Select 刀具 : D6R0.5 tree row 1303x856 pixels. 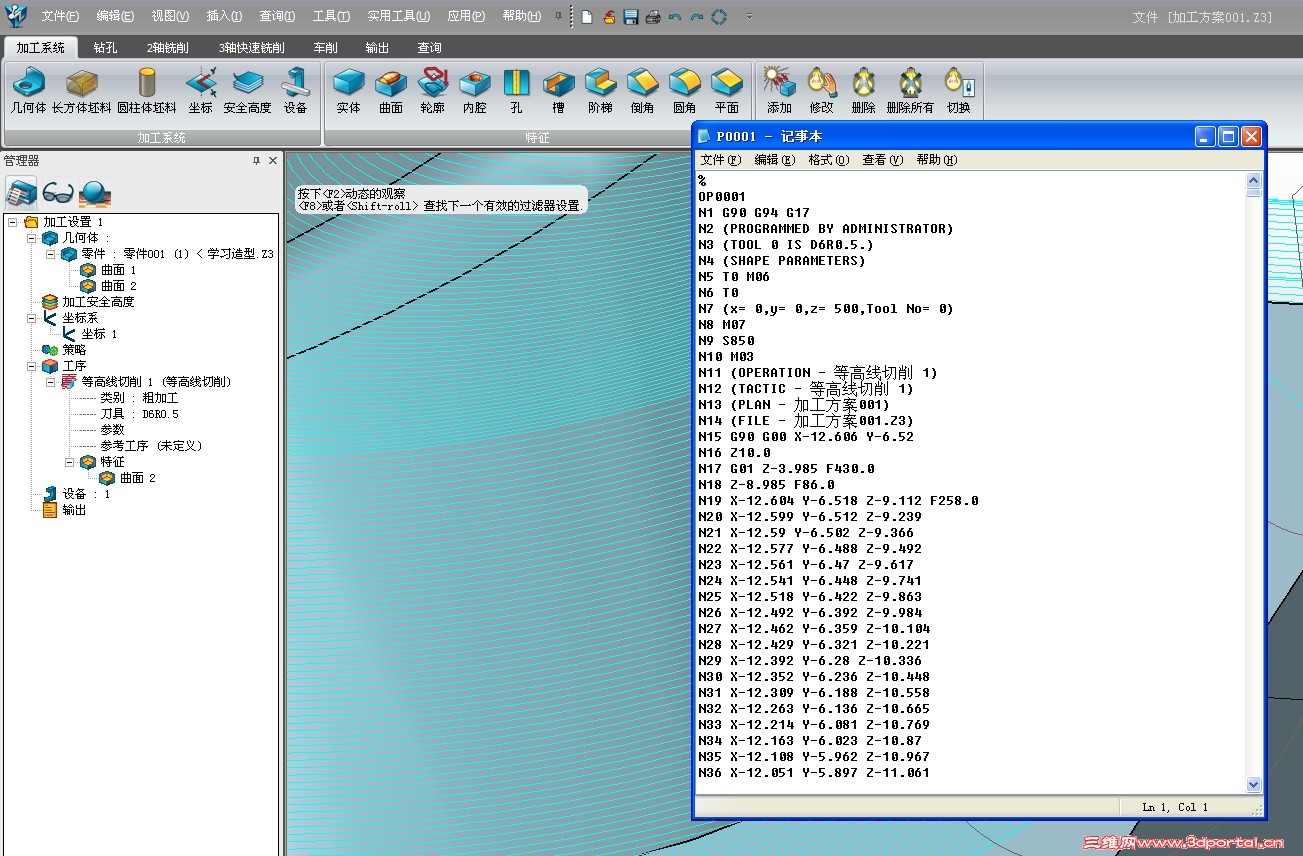click(x=139, y=414)
